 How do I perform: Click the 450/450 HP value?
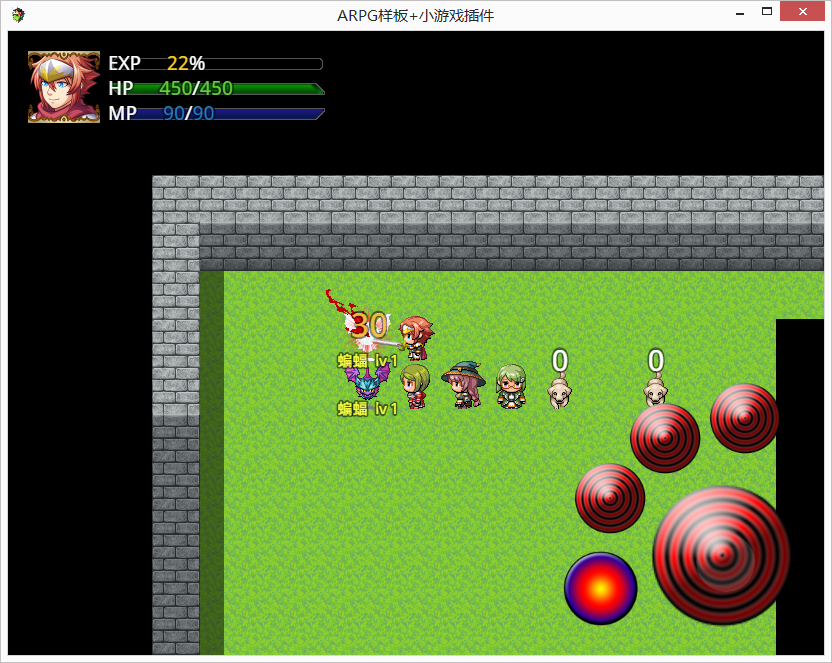pos(196,88)
